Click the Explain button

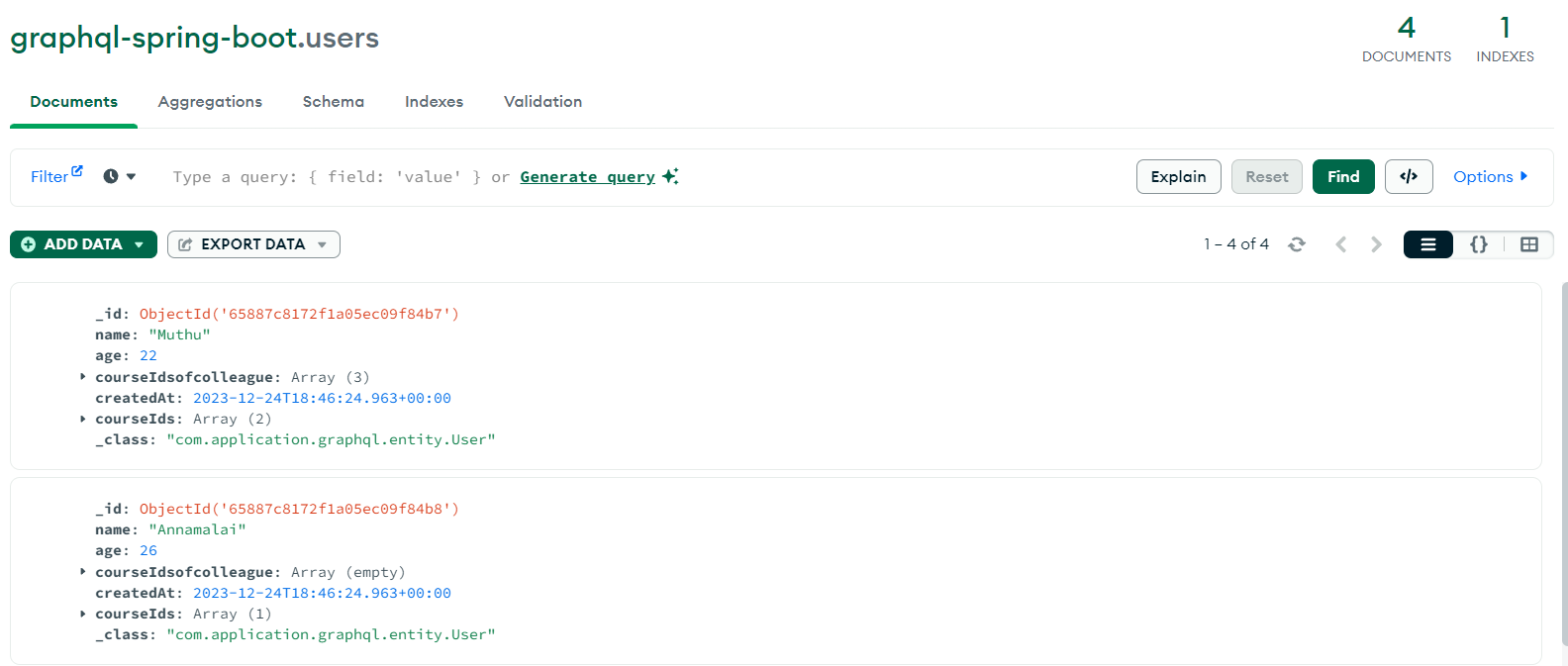[x=1178, y=176]
